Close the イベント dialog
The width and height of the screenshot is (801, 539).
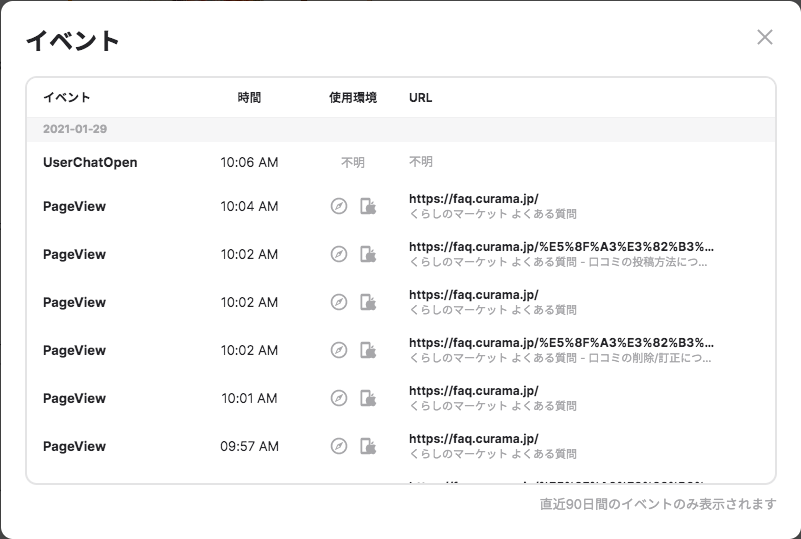pos(765,37)
